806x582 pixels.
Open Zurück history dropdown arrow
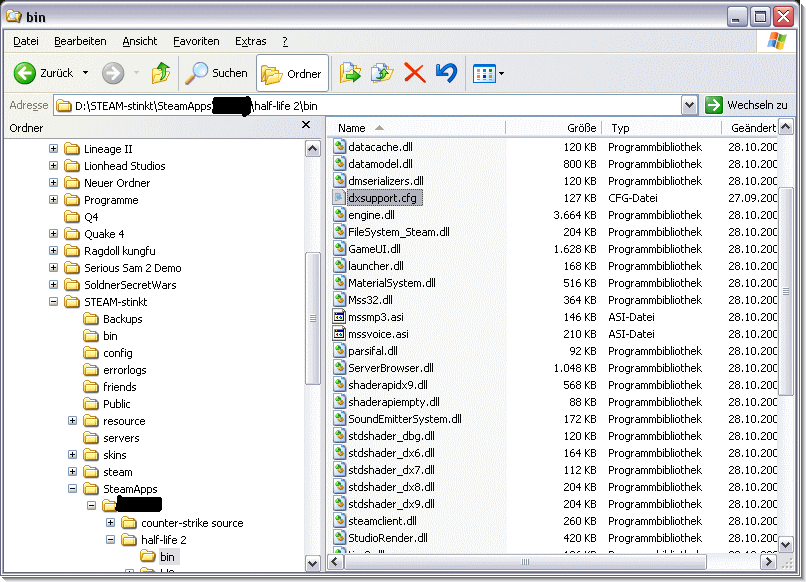(x=85, y=73)
